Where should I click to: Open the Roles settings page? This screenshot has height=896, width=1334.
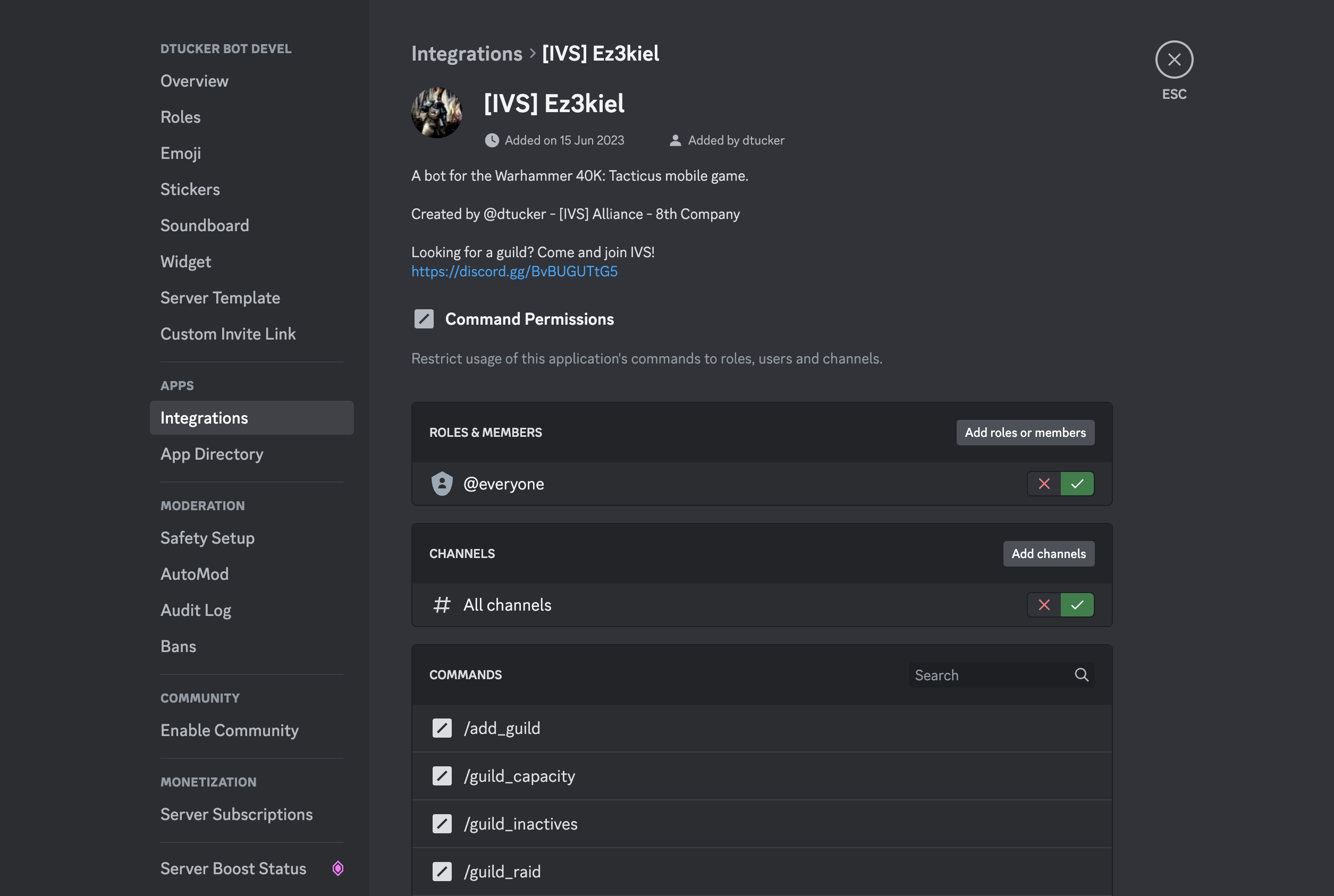pyautogui.click(x=251, y=117)
